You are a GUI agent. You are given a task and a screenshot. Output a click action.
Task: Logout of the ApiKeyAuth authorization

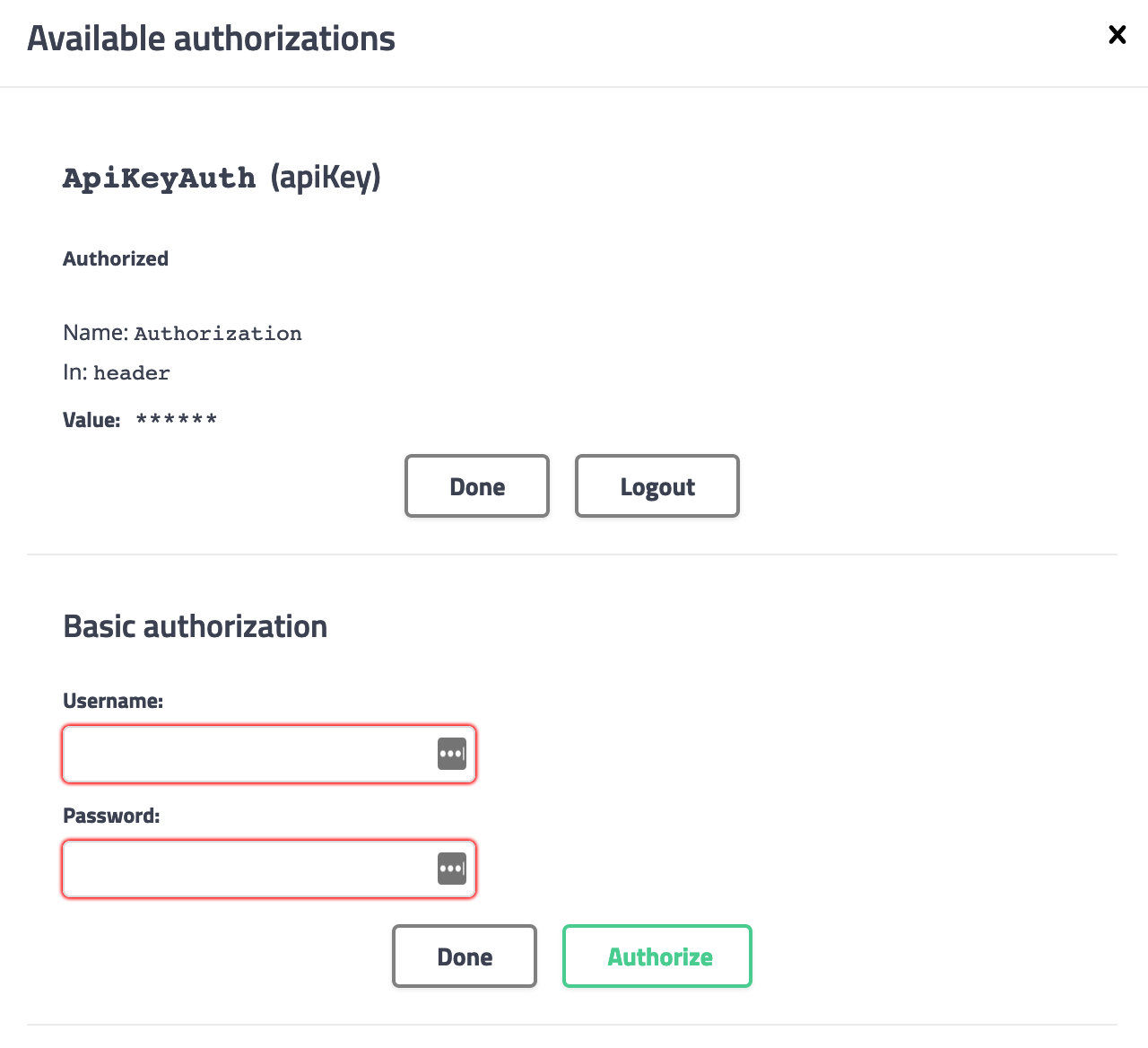[657, 485]
